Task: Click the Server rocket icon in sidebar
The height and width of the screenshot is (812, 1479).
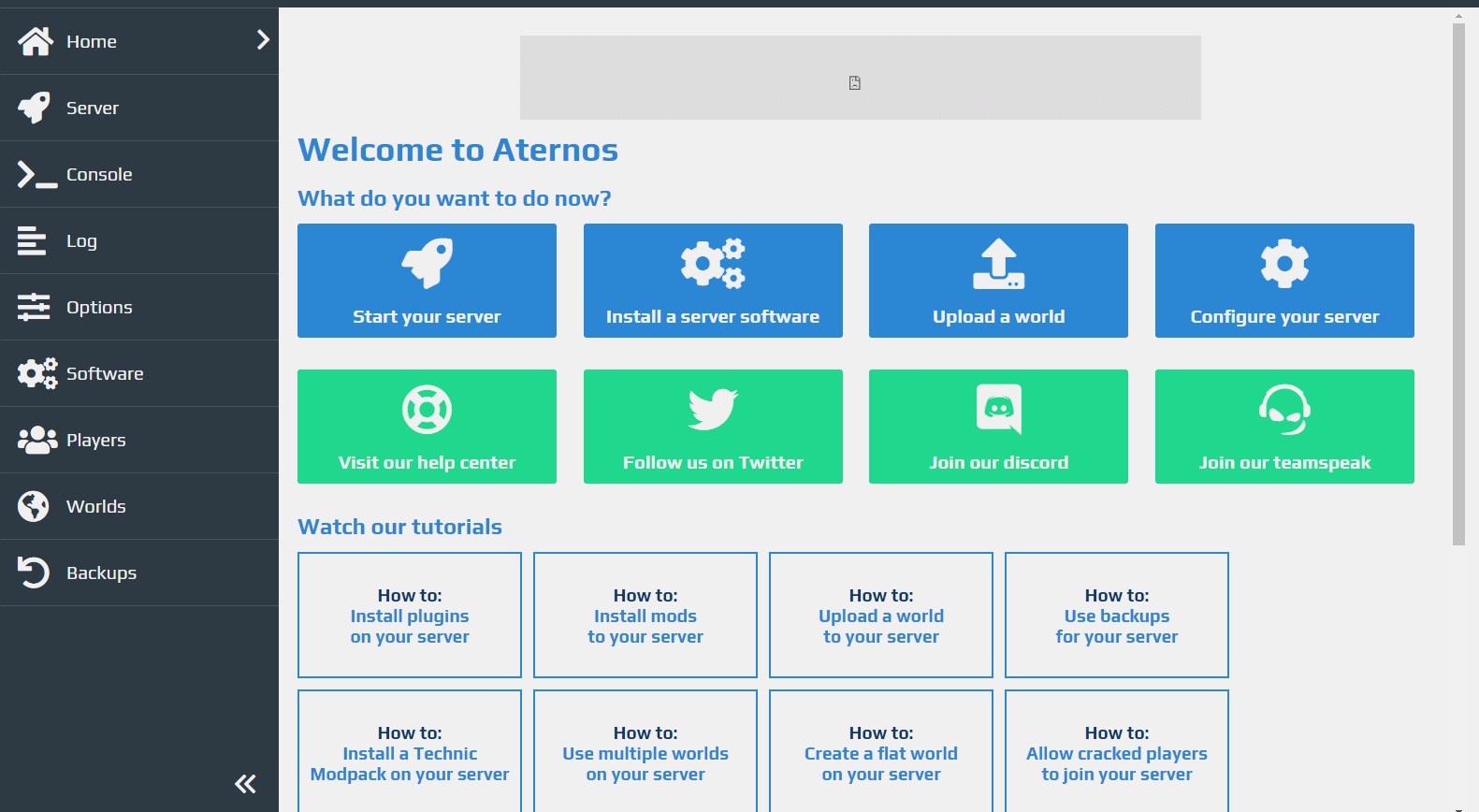Action: point(35,108)
